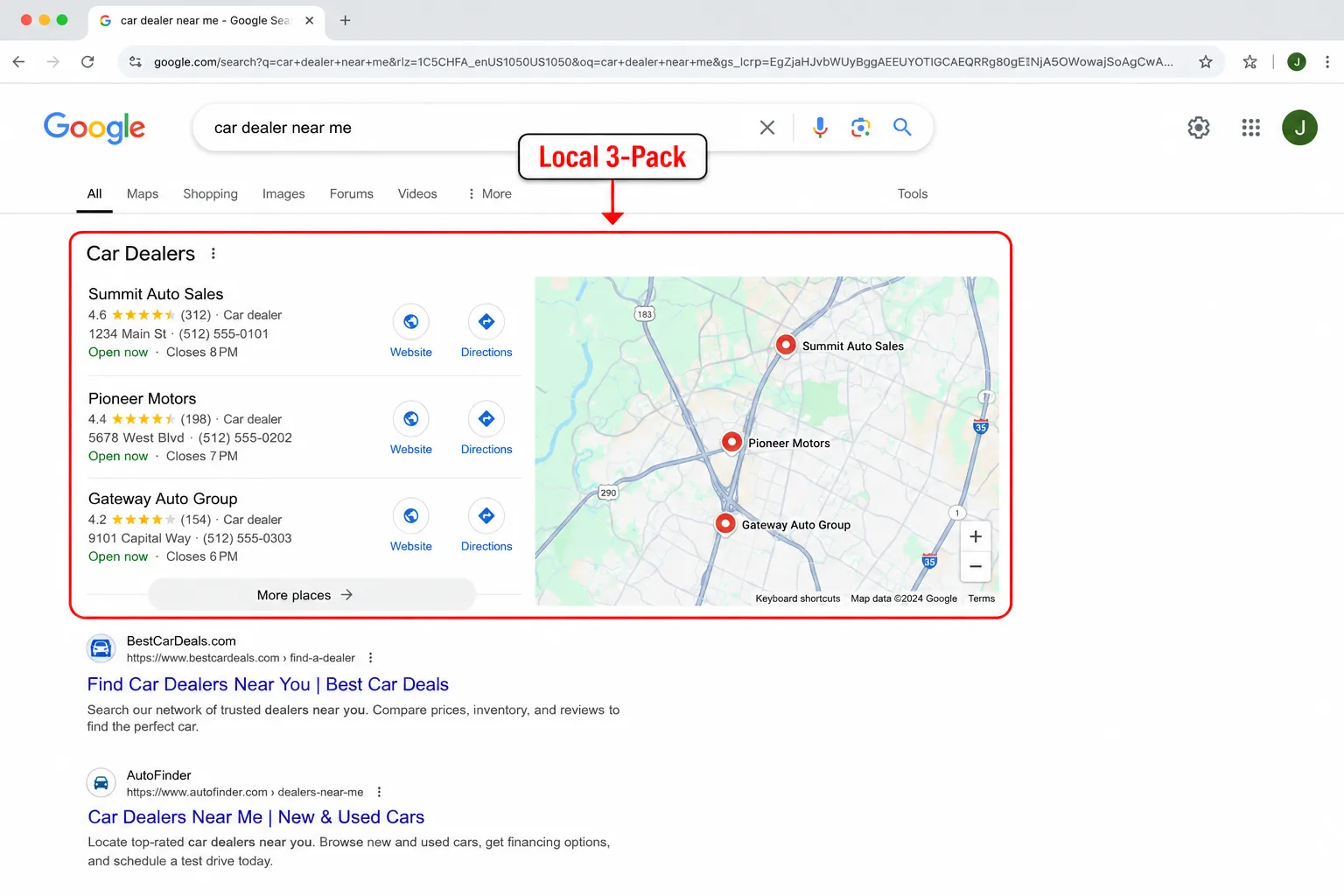Image resolution: width=1344 pixels, height=896 pixels.
Task: Open the bookmarks star icon beside the profile
Action: [1249, 62]
